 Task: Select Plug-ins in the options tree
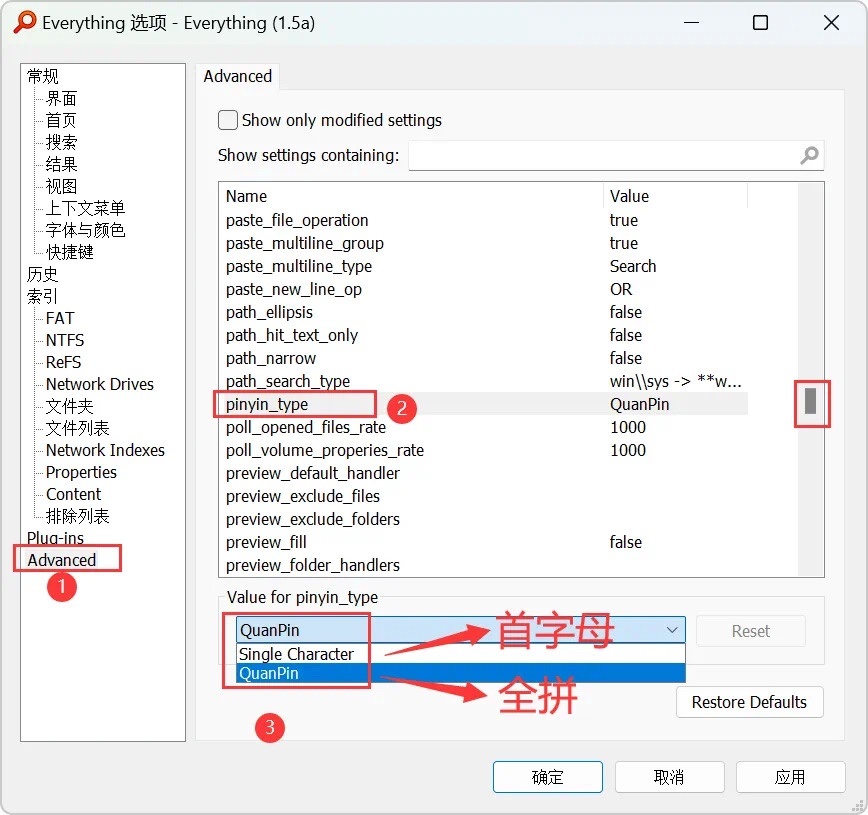tap(55, 538)
